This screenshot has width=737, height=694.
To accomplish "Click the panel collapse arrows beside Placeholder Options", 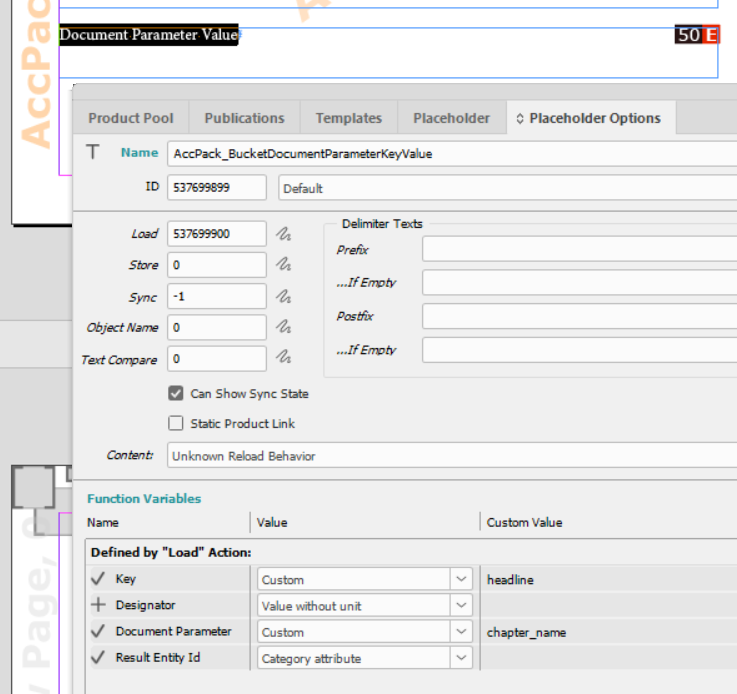I will point(520,118).
